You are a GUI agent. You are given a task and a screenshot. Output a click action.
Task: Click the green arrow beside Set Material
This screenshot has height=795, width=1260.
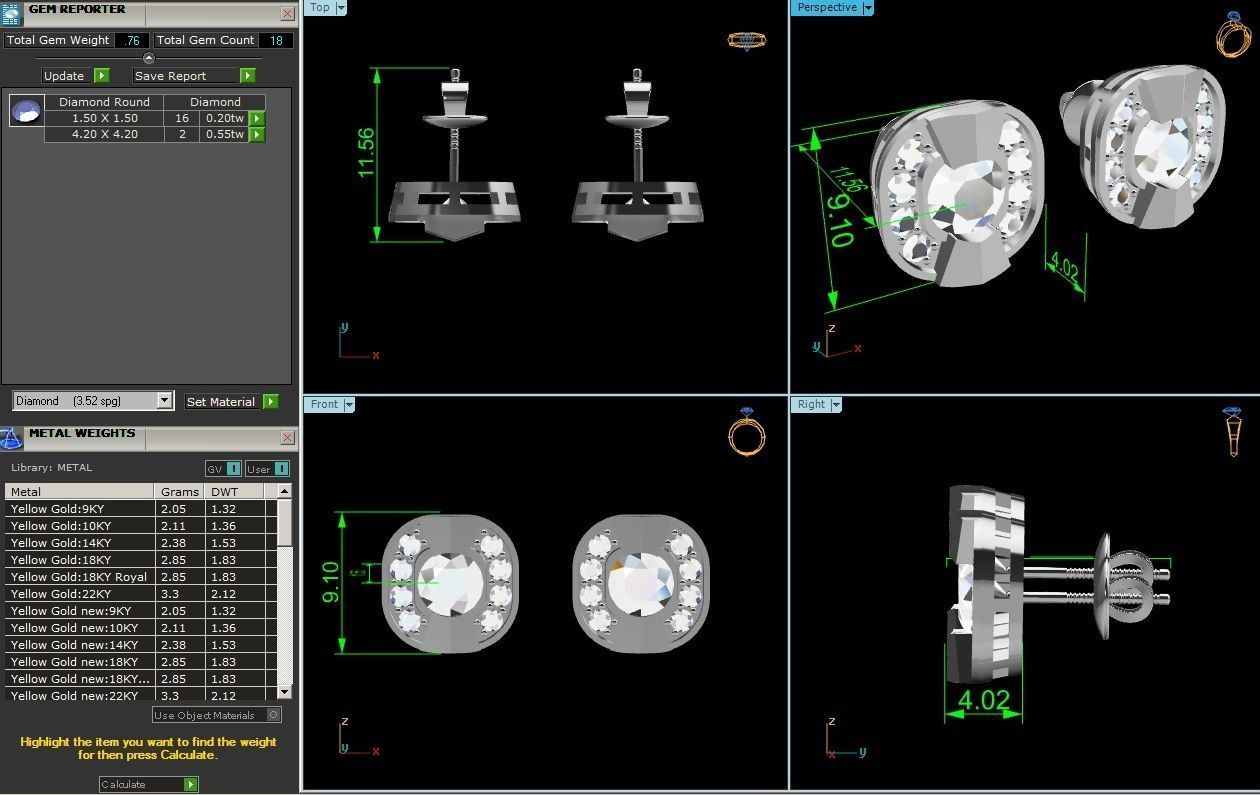[x=270, y=401]
